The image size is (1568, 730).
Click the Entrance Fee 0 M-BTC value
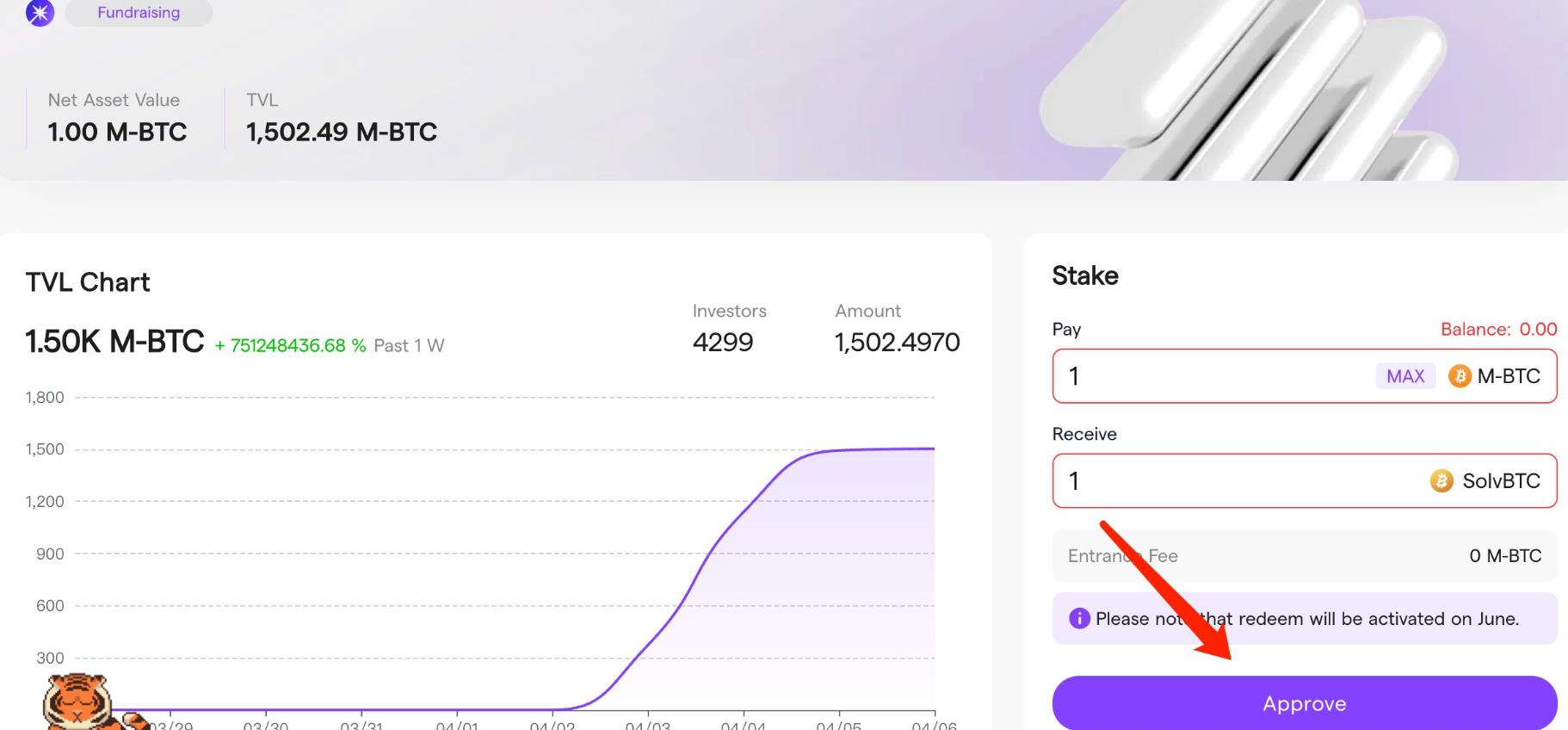(x=1505, y=556)
